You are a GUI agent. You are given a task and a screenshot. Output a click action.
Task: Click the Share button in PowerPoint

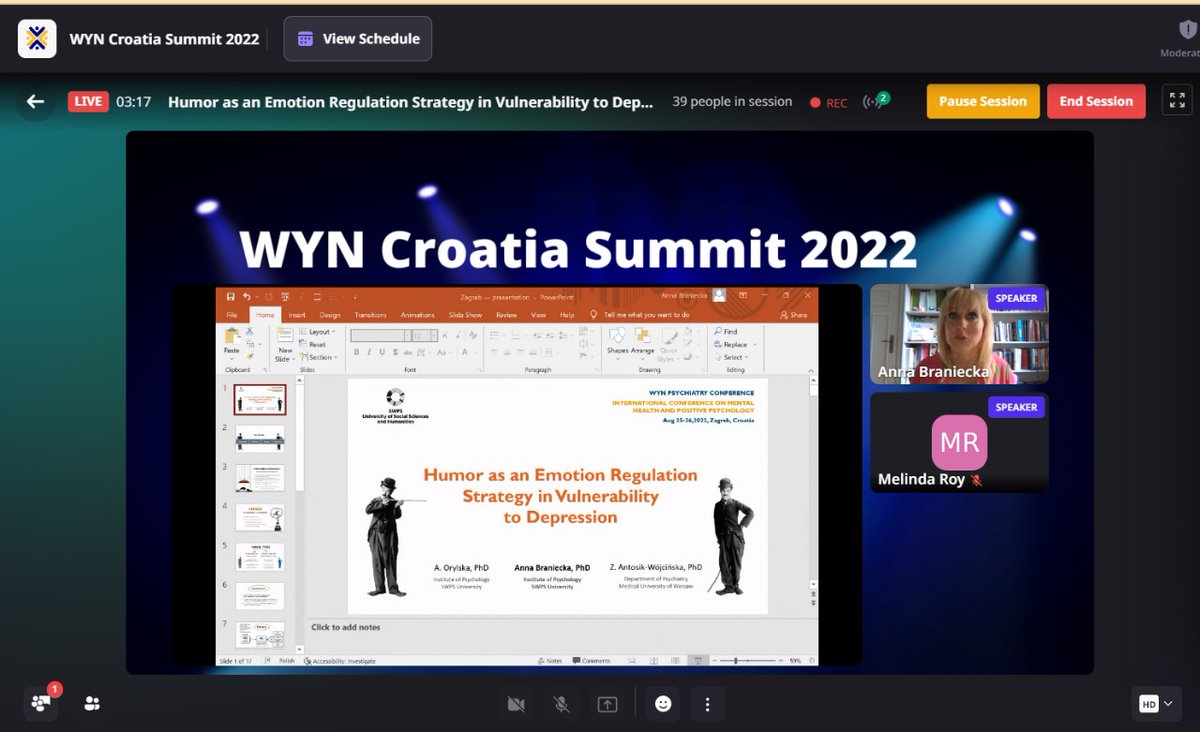(x=795, y=315)
